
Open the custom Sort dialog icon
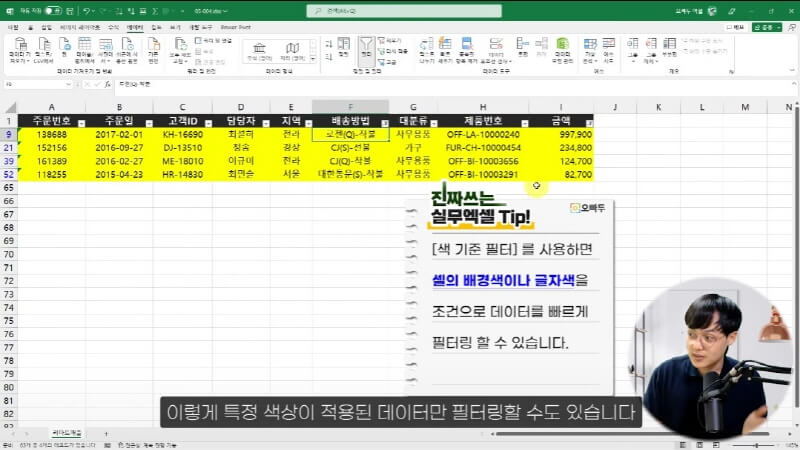point(344,47)
